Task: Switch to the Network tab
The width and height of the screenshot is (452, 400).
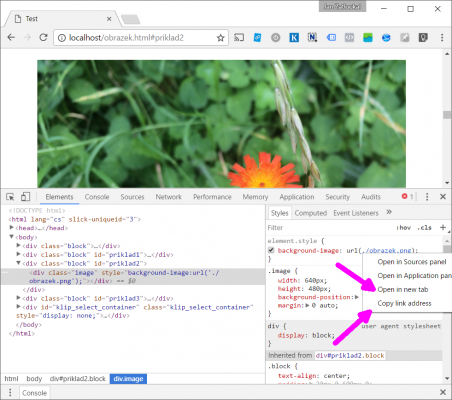Action: 168,197
